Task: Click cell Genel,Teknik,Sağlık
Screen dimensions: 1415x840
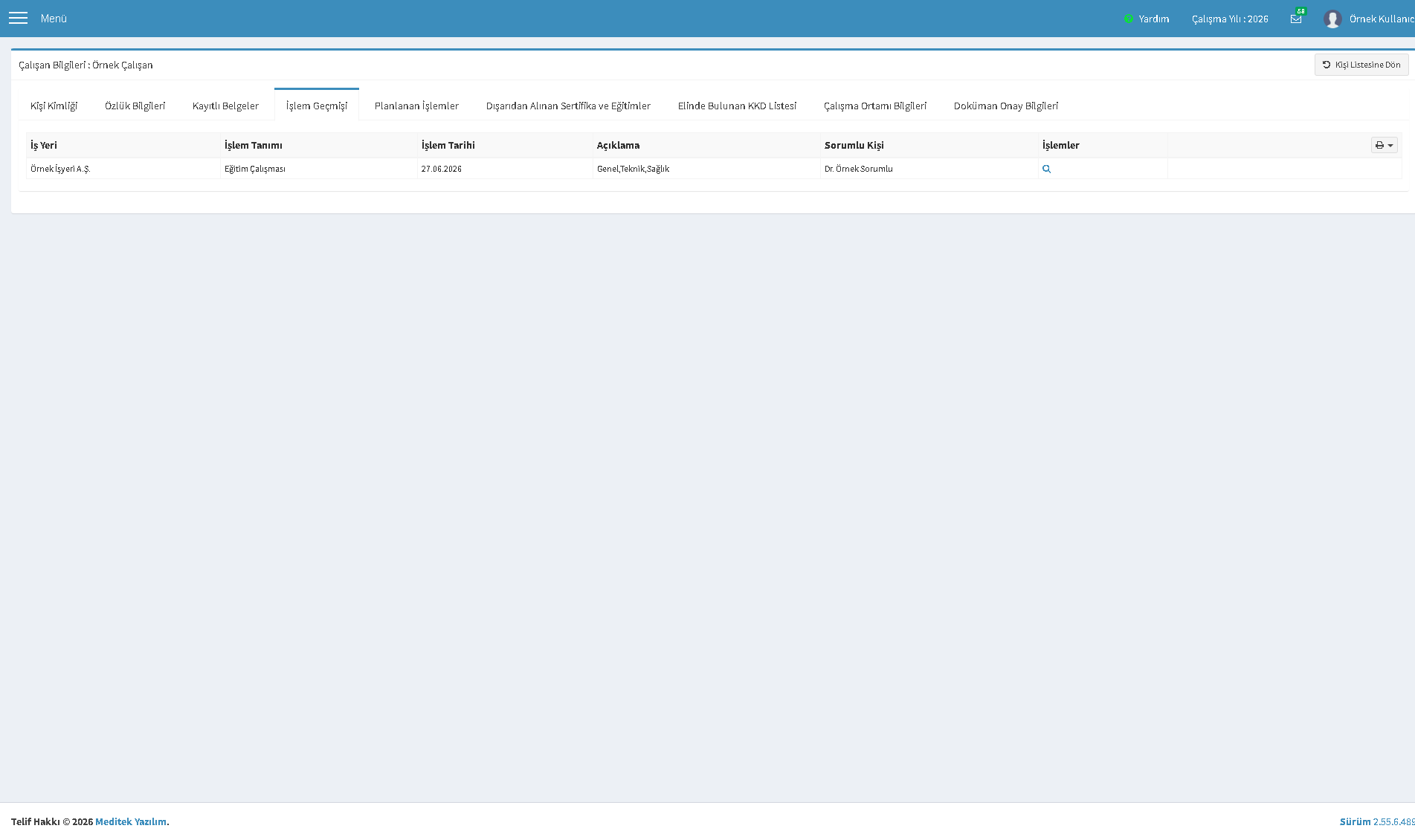Action: [x=707, y=169]
